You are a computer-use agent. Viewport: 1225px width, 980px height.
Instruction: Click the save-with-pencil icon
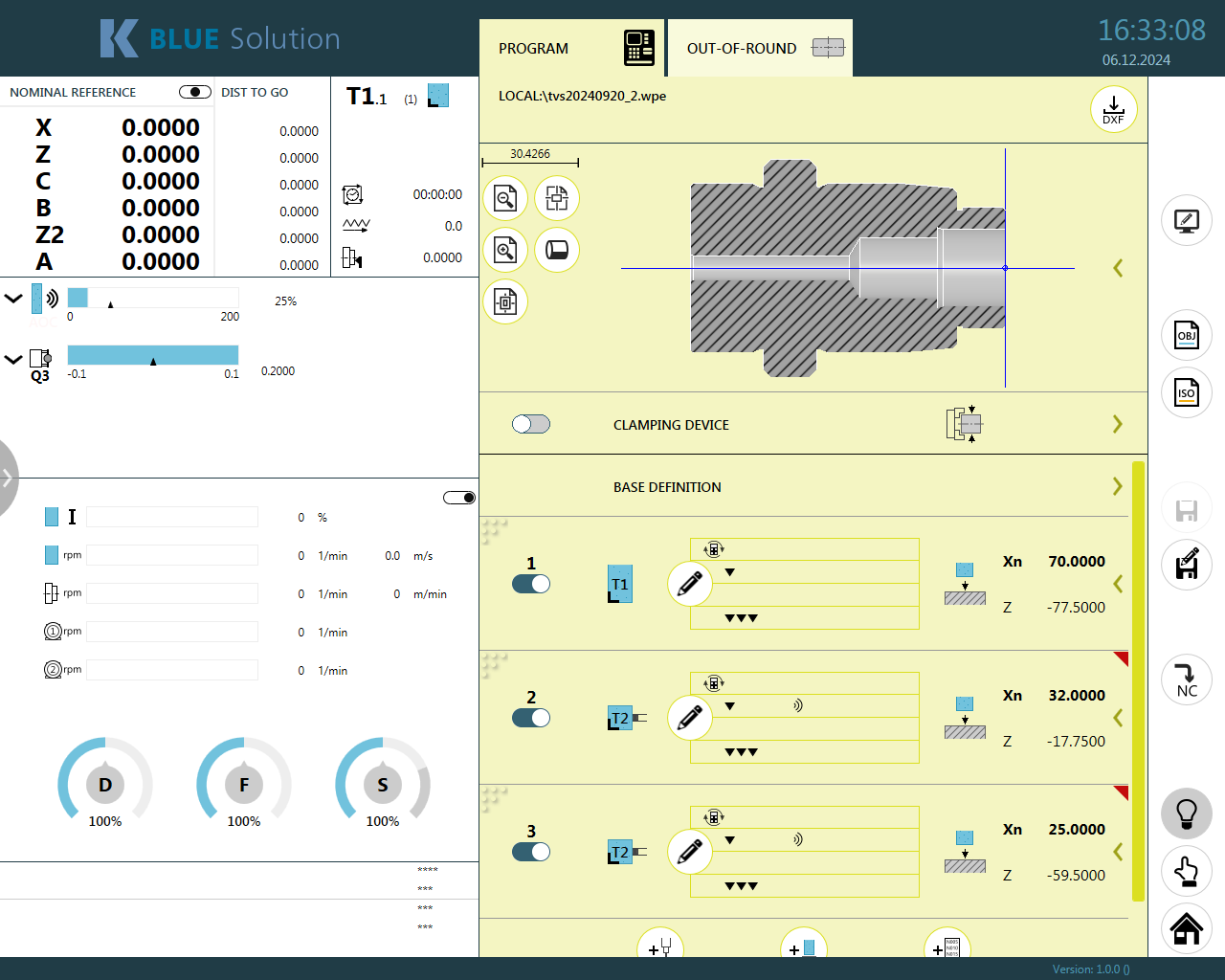pos(1186,565)
